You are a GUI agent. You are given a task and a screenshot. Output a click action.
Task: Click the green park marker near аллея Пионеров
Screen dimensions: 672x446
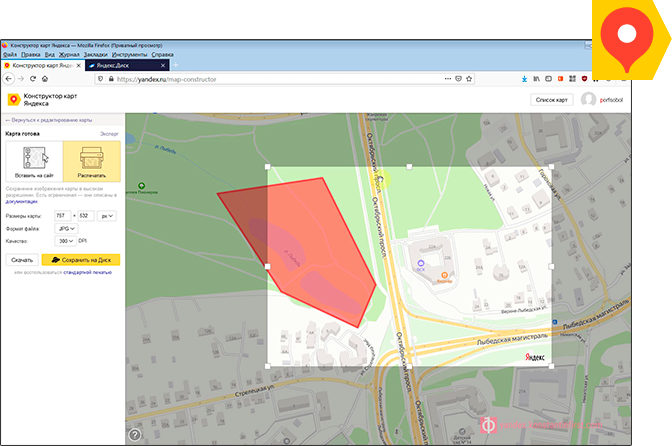click(141, 186)
